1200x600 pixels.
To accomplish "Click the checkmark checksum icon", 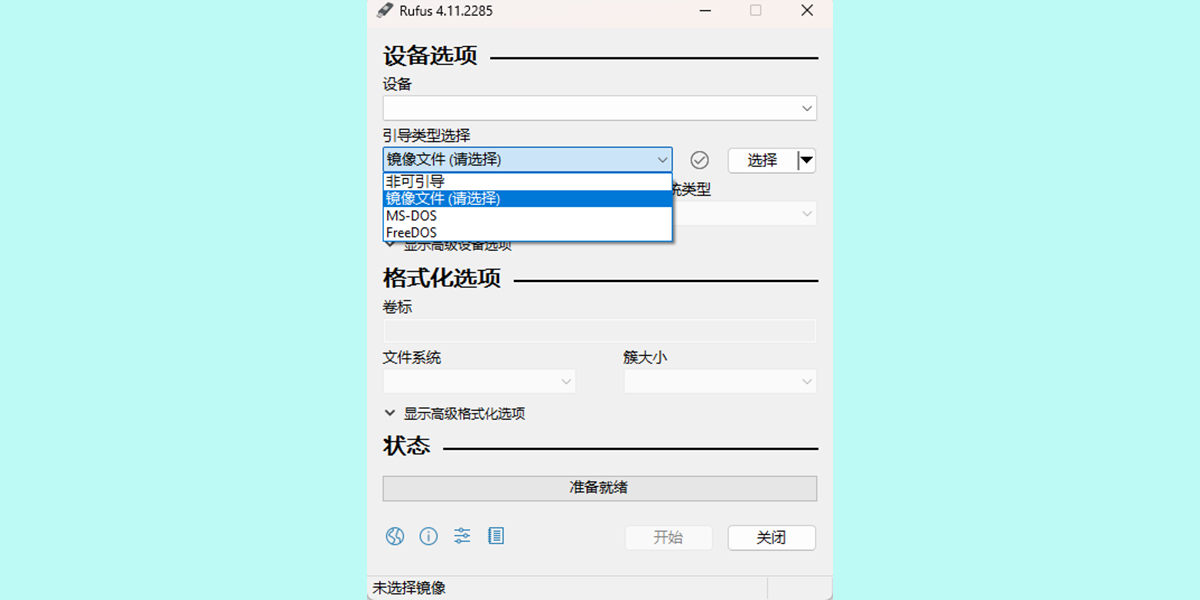I will click(x=700, y=160).
